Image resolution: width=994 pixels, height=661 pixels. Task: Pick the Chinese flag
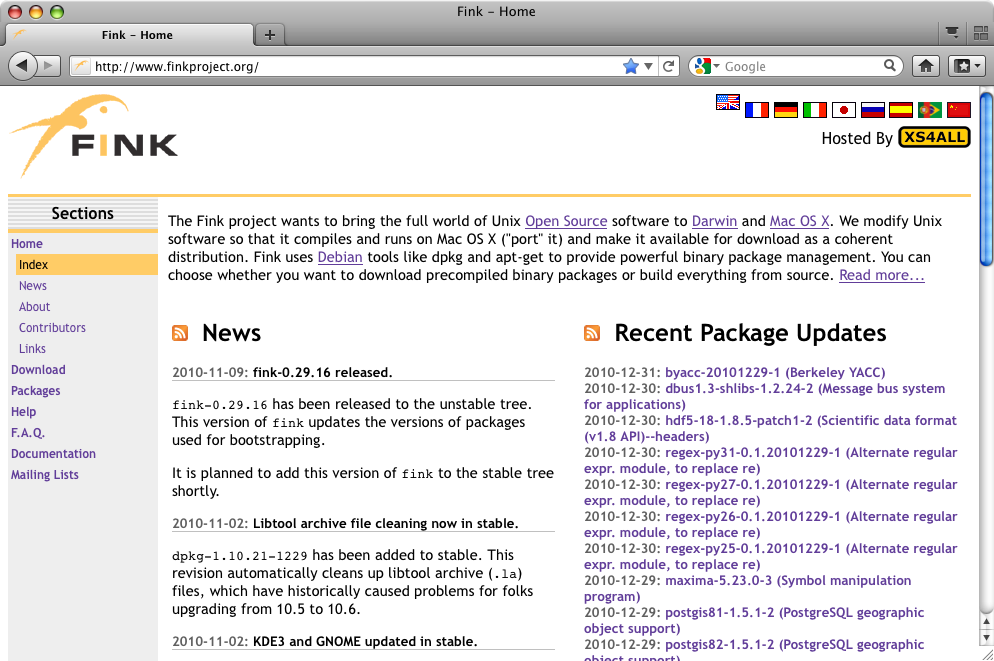(x=958, y=110)
